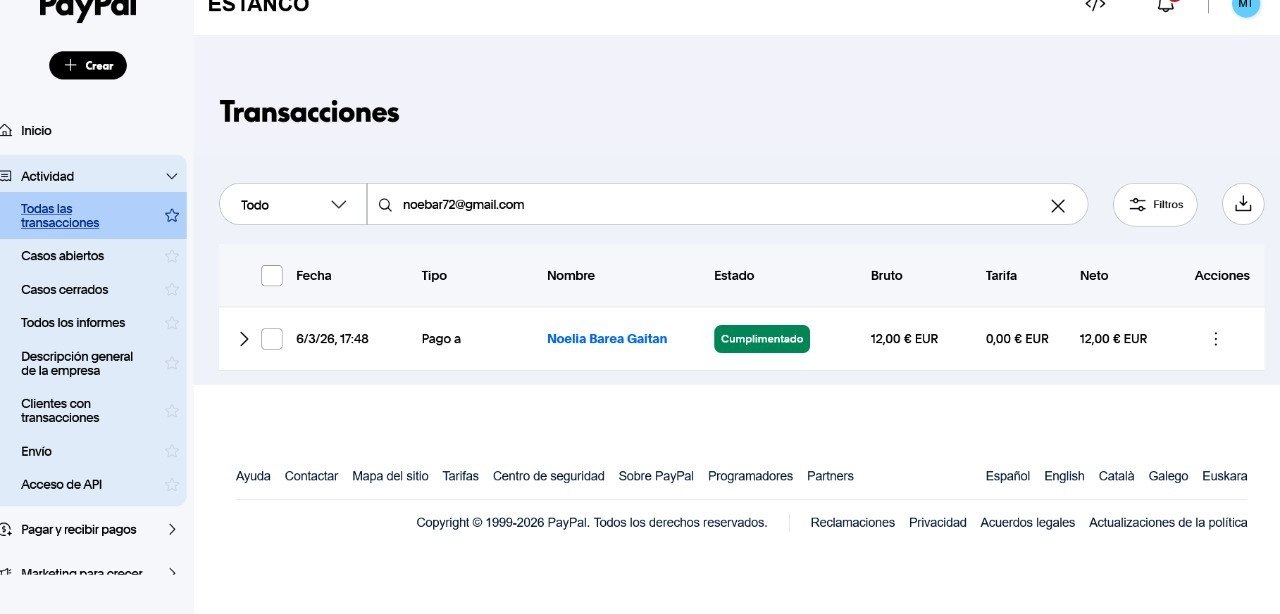Screen dimensions: 1280x614
Task: Open the developer code icon in header
Action: pos(1095,5)
